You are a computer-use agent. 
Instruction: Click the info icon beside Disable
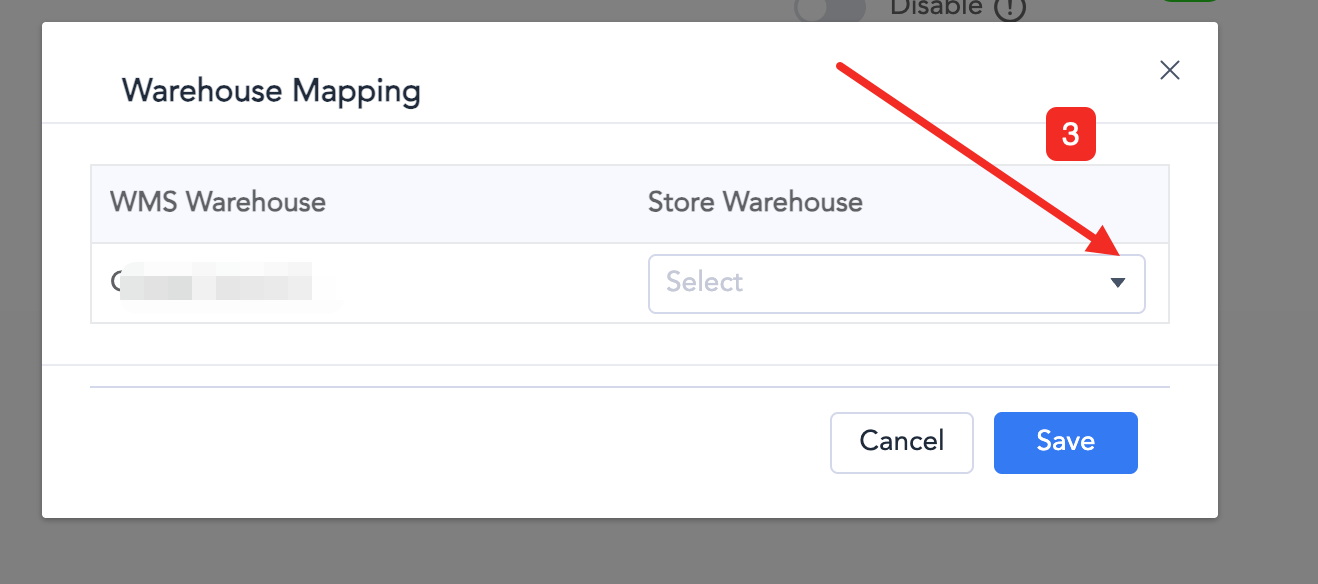tap(1011, 8)
